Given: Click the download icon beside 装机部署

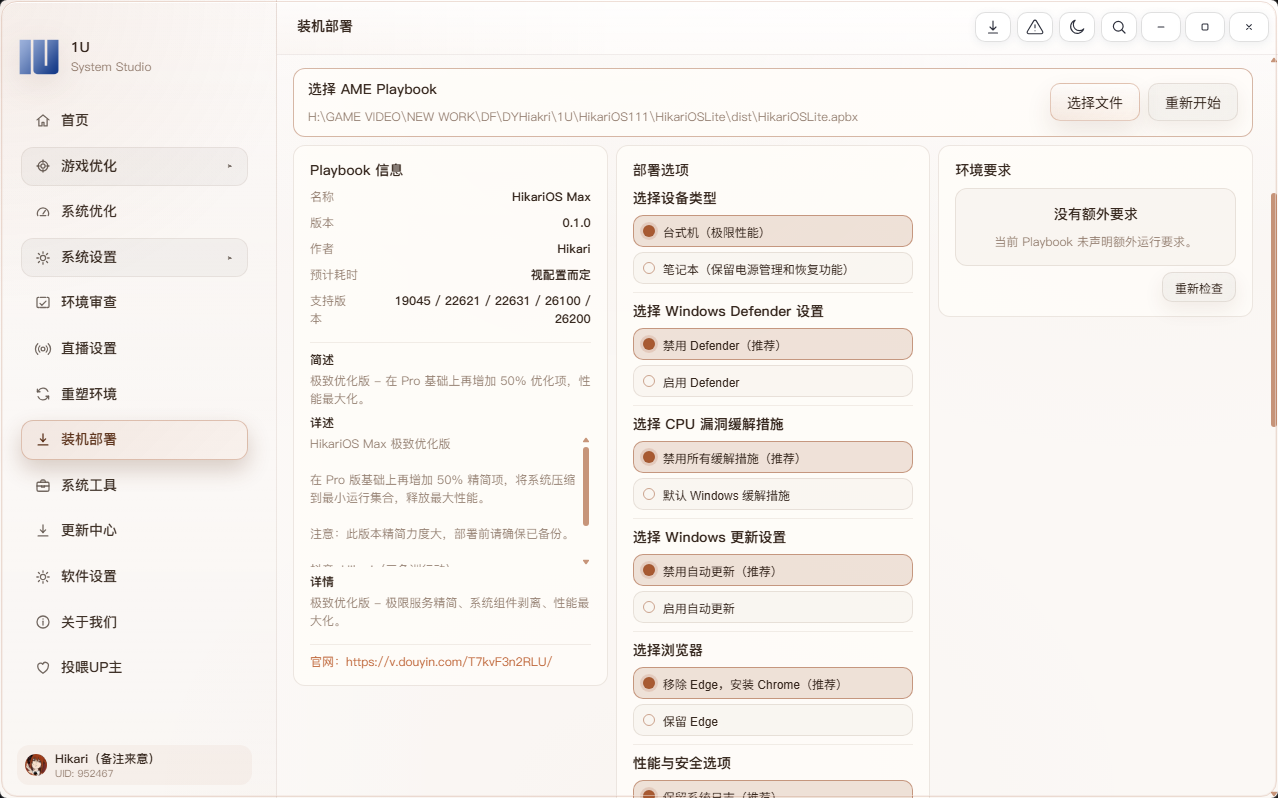Looking at the screenshot, I should pyautogui.click(x=43, y=440).
